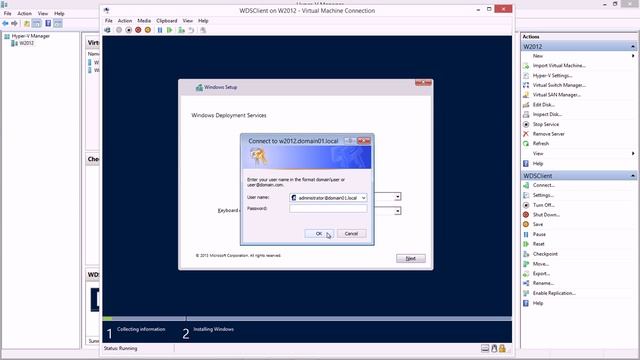Click the Revert icon in VM toolbar
This screenshot has width=640, height=360.
(191, 30)
